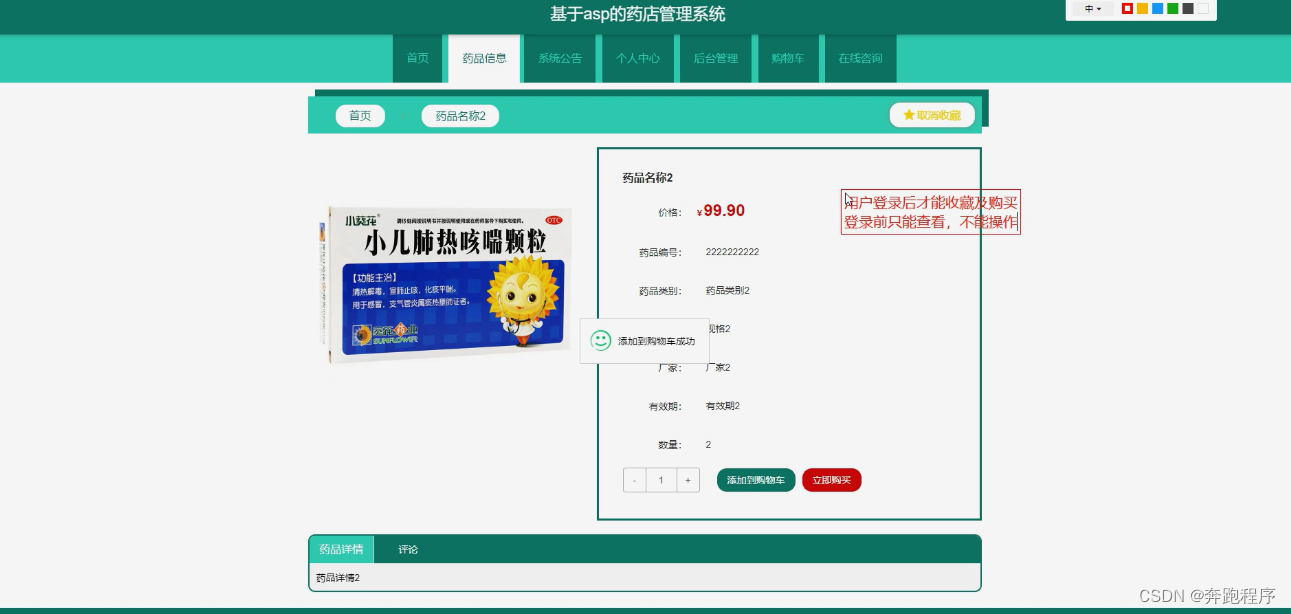Open 系统公告 navigation item
Screen dimensions: 1291x614
point(560,59)
